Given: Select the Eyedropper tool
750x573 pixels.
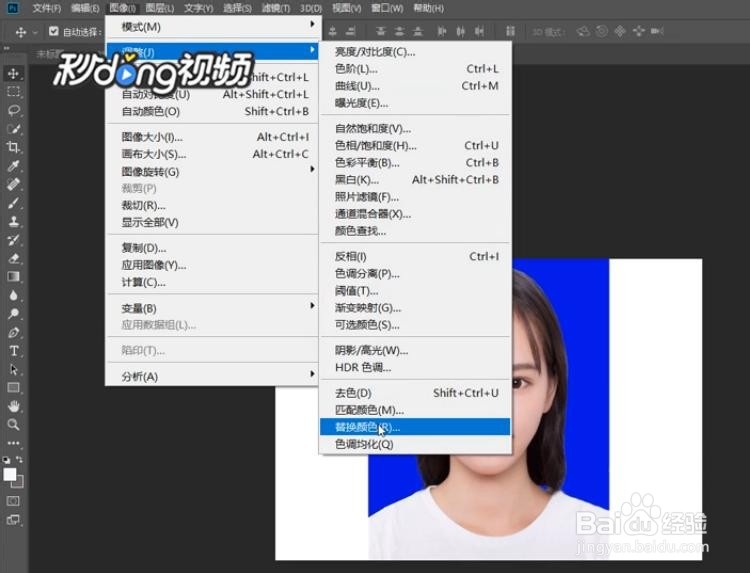Looking at the screenshot, I should coord(13,166).
